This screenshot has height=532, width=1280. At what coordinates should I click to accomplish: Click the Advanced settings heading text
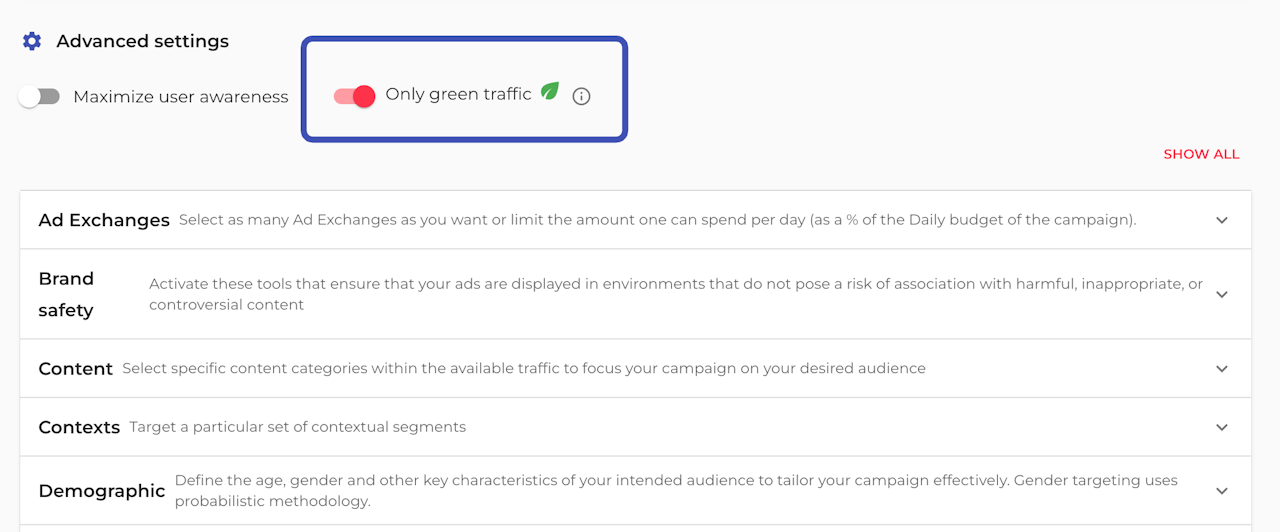[x=142, y=41]
